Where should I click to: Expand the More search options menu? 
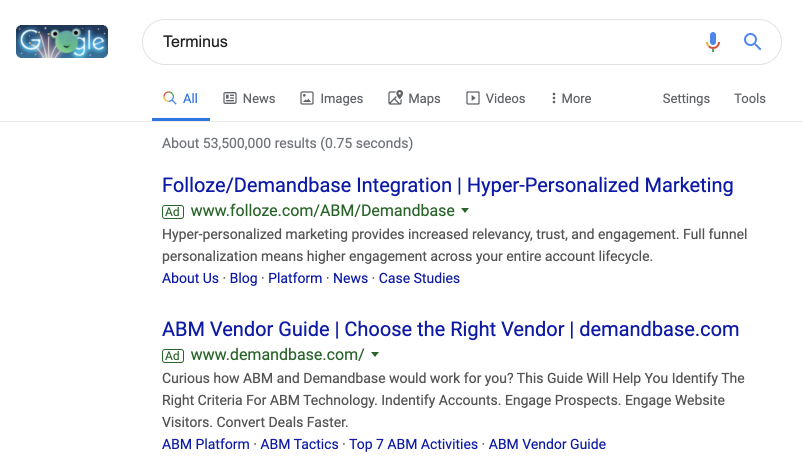click(570, 98)
